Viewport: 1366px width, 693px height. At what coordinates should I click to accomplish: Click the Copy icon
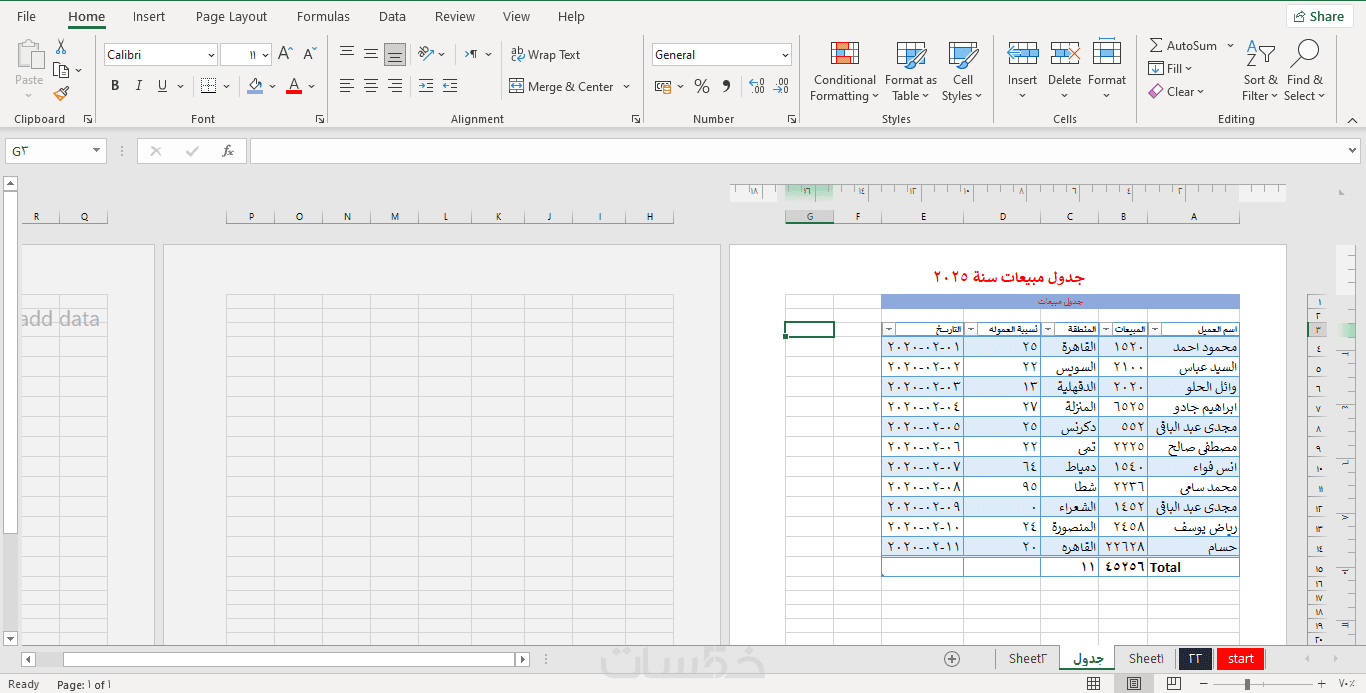point(61,70)
